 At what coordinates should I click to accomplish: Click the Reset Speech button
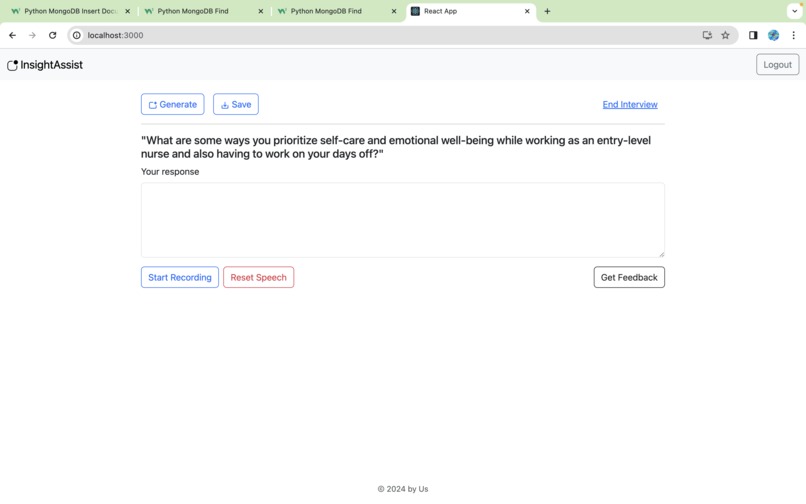(x=259, y=277)
